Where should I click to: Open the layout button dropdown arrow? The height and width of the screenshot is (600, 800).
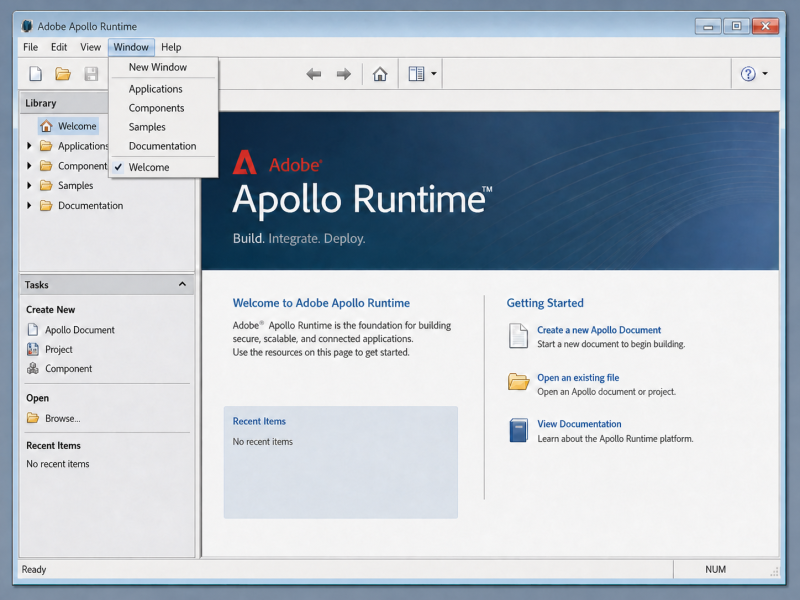point(434,74)
